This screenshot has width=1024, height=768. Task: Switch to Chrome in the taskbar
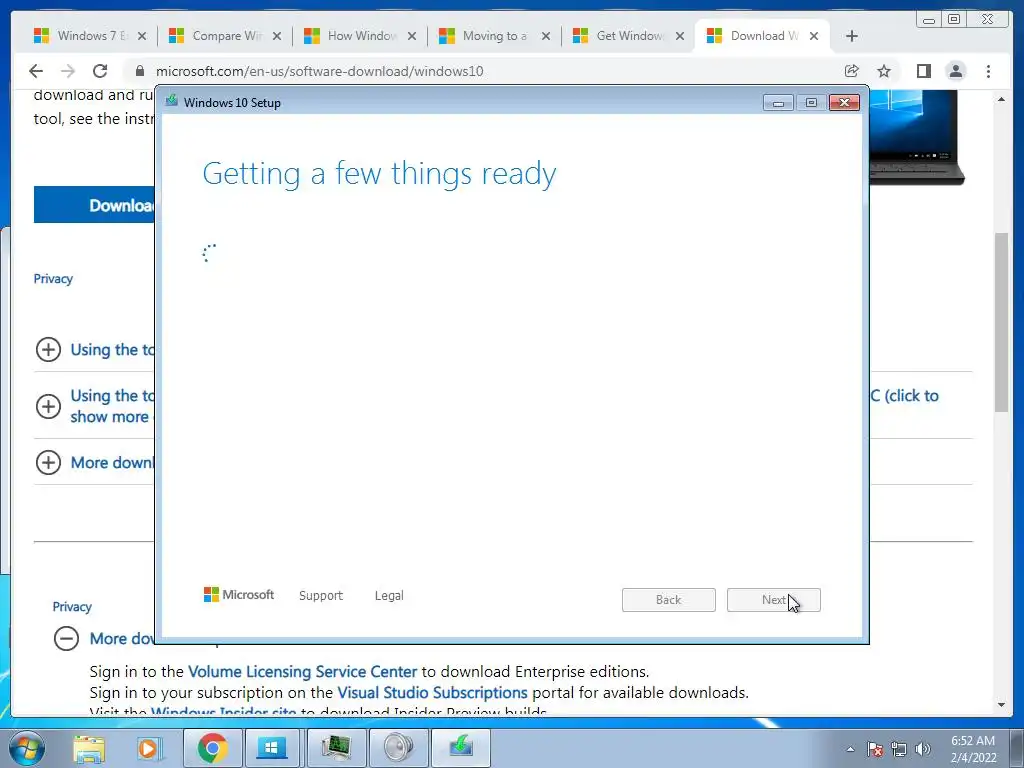click(212, 748)
